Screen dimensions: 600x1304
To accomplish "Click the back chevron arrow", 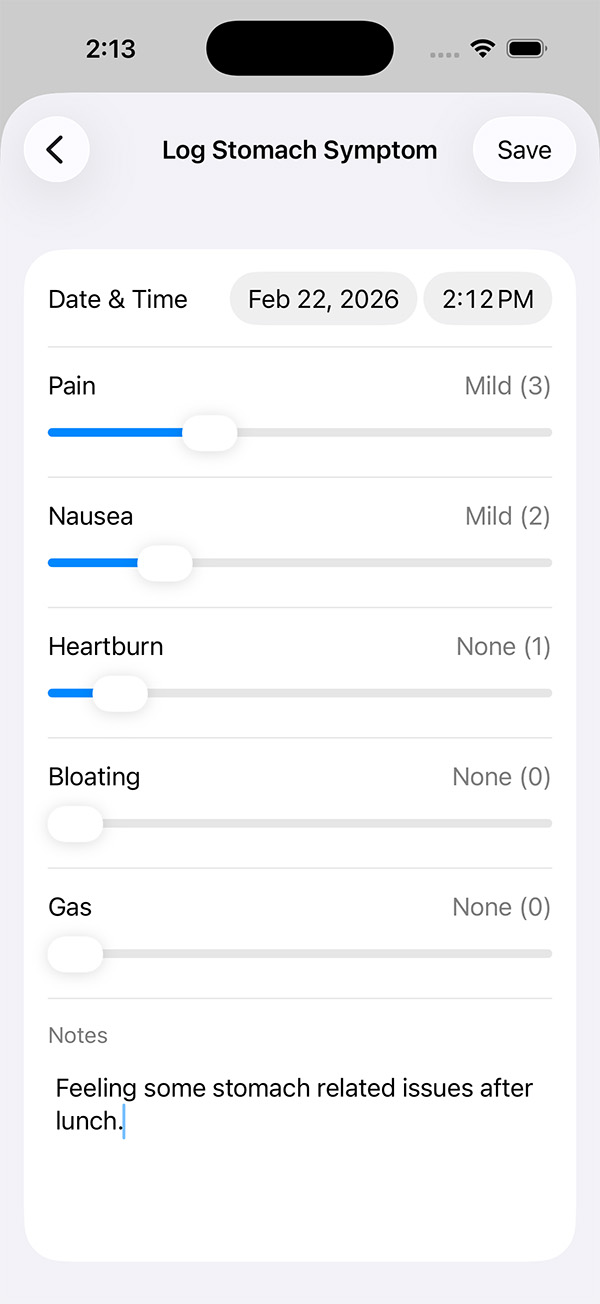I will 56,148.
